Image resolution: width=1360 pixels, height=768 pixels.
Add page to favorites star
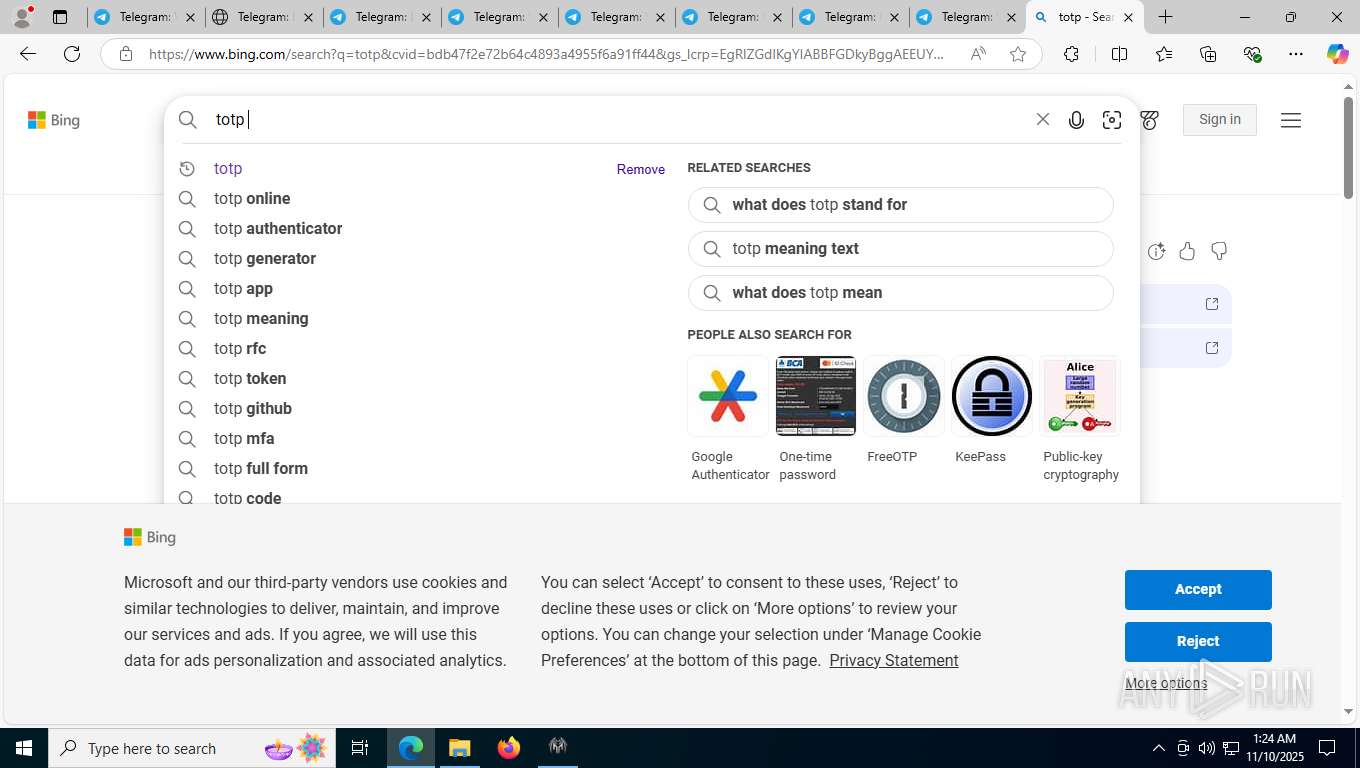1018,54
